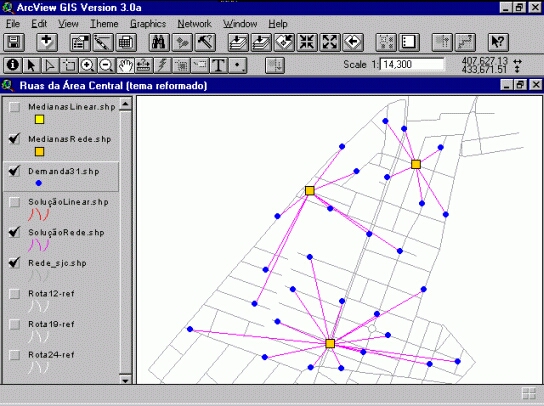
Task: Click the Add Theme button
Action: click(x=46, y=42)
